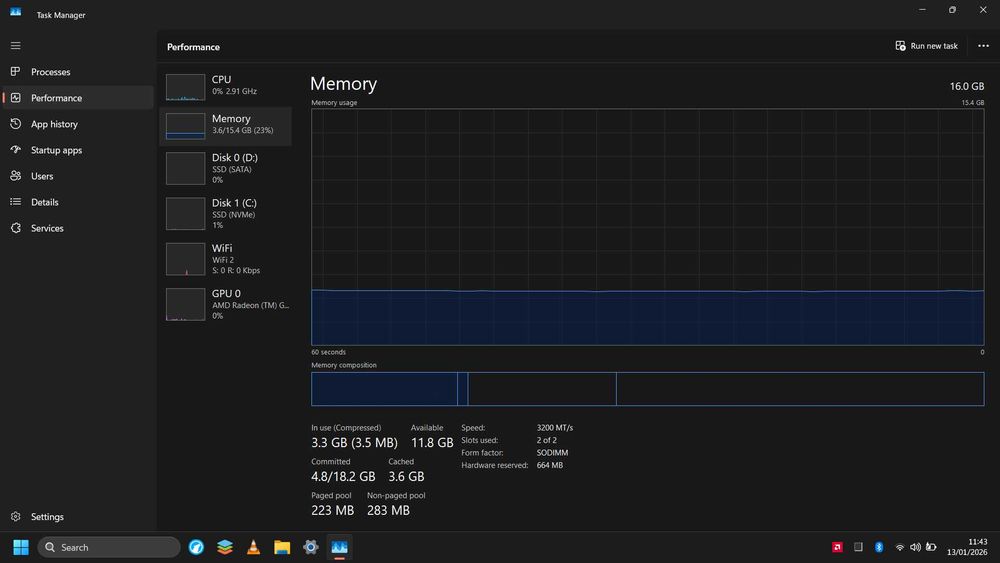Show the Details page

[78, 202]
